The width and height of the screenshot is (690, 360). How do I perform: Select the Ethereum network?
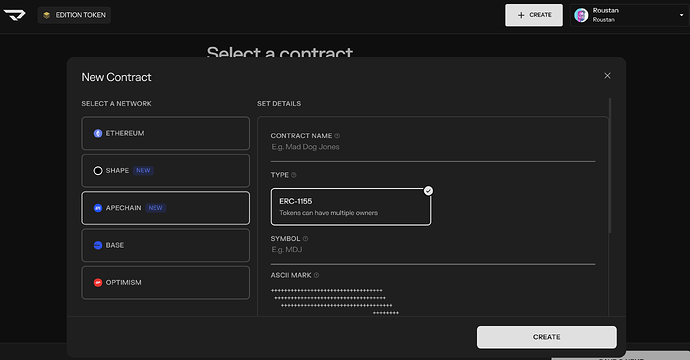(x=165, y=133)
